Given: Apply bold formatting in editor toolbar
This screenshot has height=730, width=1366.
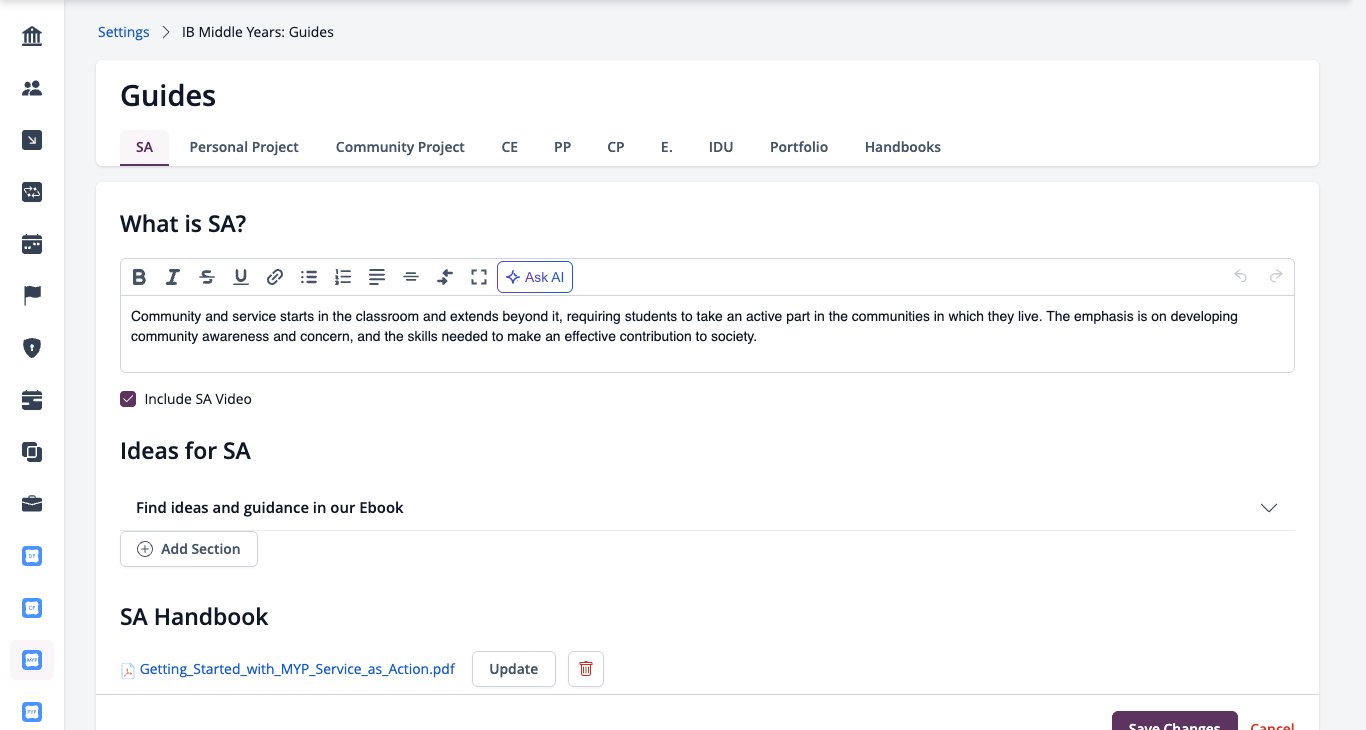Looking at the screenshot, I should [x=139, y=277].
